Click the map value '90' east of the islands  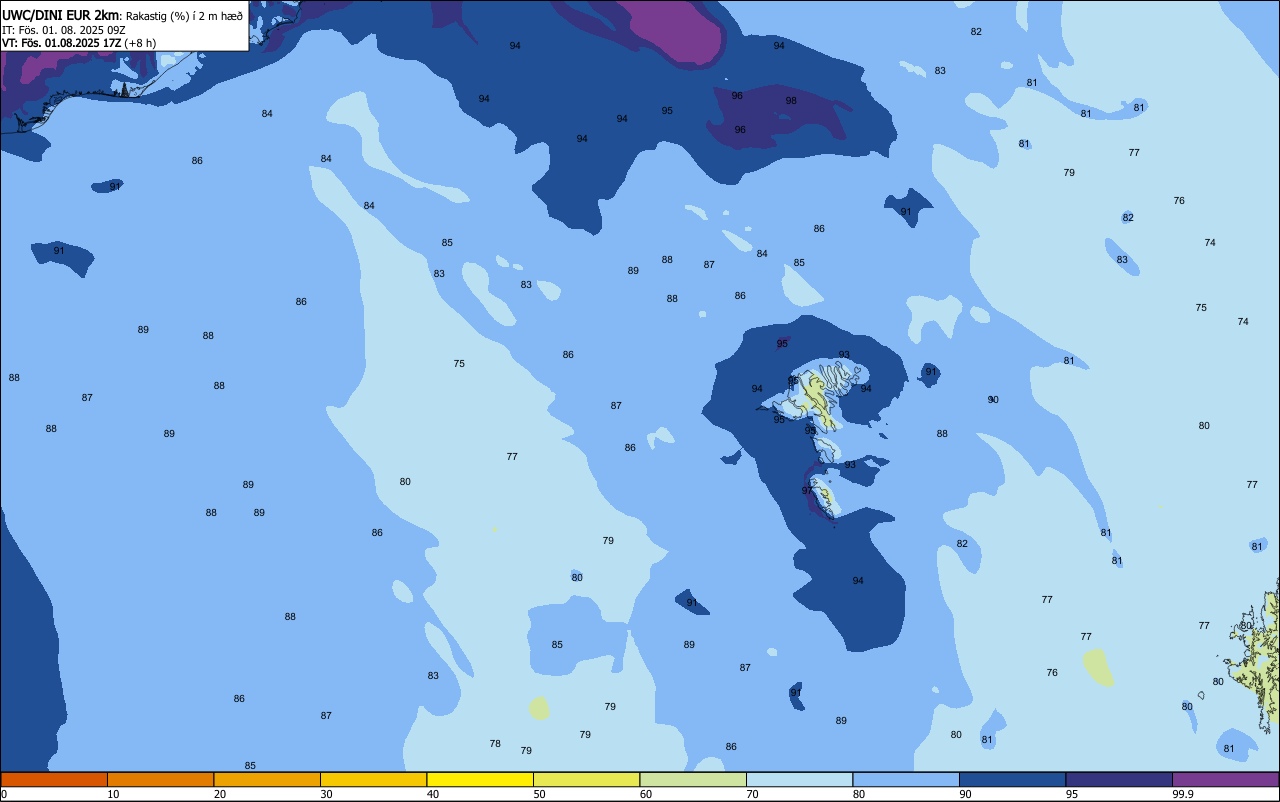click(x=993, y=400)
